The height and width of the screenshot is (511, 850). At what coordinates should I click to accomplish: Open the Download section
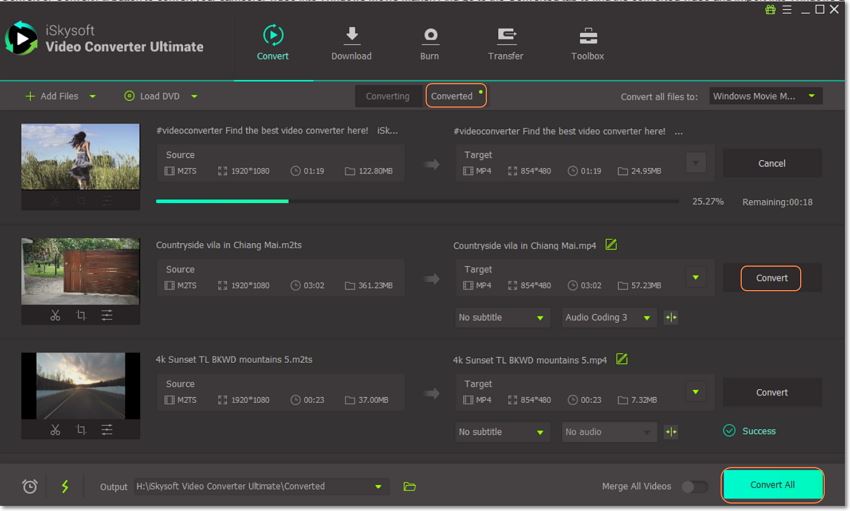click(351, 42)
